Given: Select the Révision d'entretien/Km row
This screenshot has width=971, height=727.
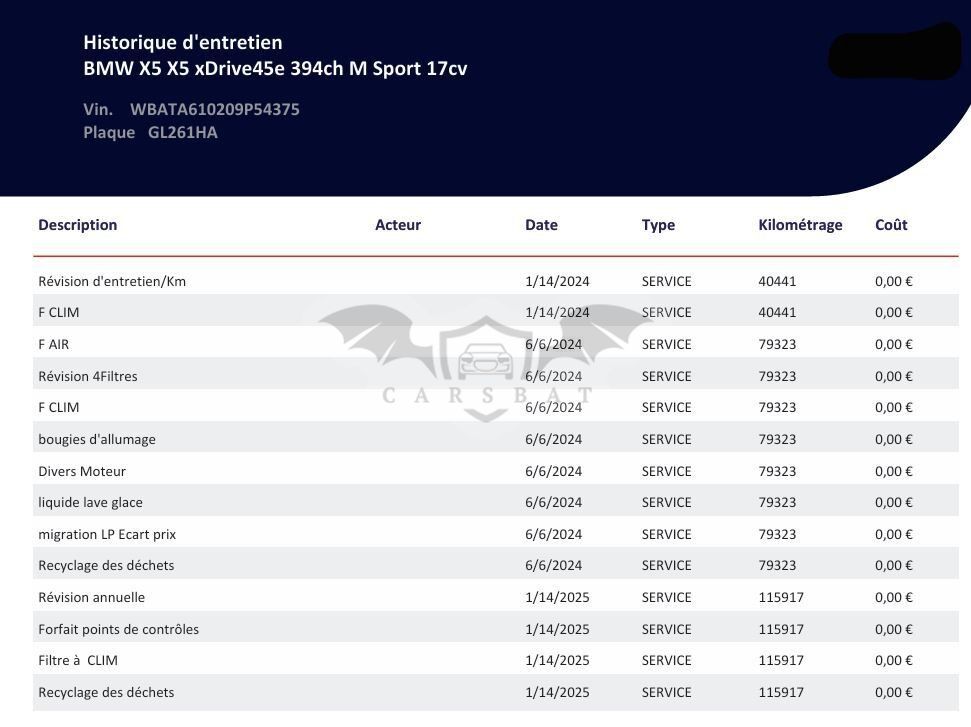Looking at the screenshot, I should tap(495, 281).
